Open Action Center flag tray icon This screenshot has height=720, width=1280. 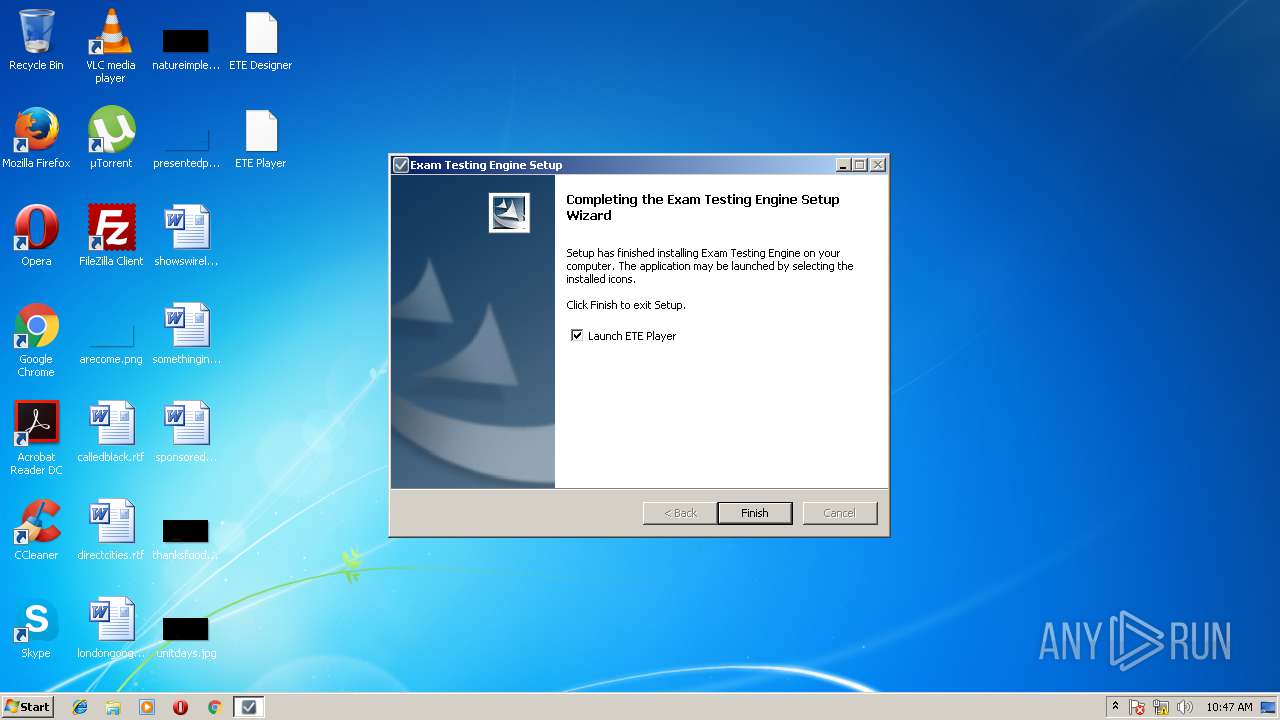pyautogui.click(x=1138, y=707)
